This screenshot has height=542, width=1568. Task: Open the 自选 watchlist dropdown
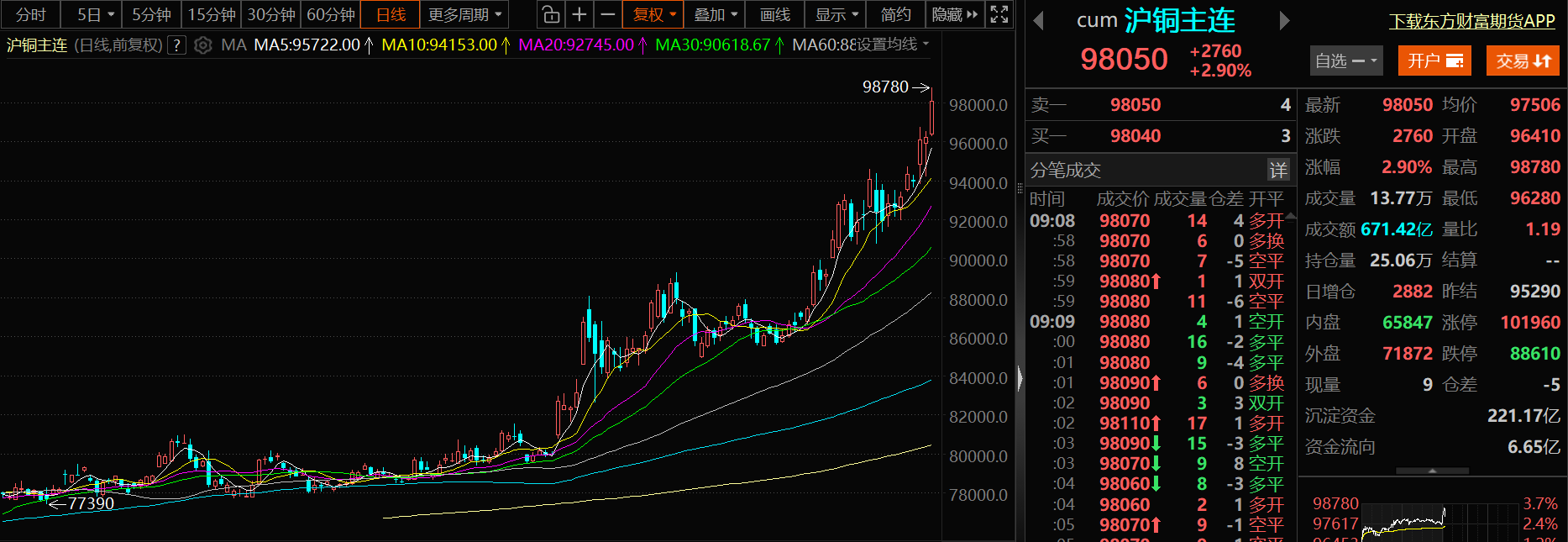point(1345,61)
